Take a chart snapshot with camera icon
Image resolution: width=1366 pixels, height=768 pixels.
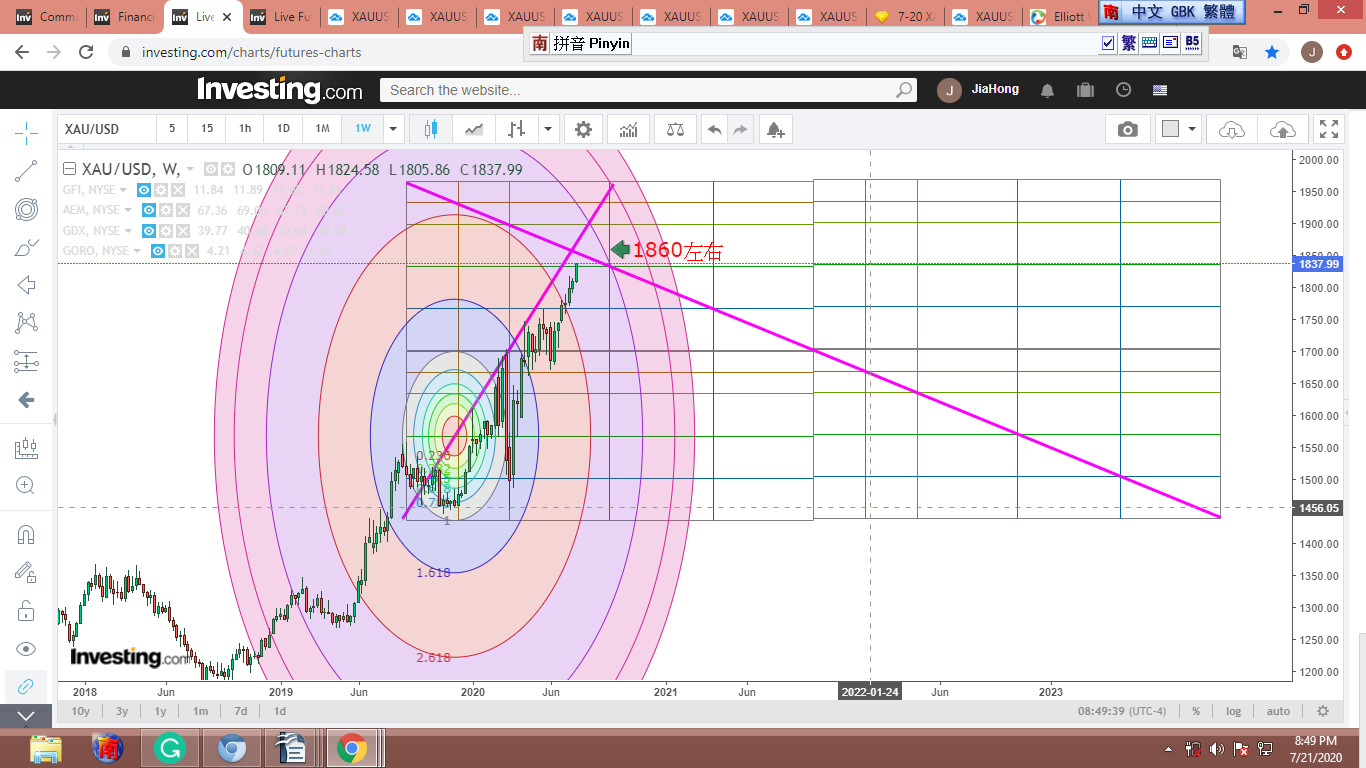coord(1127,129)
